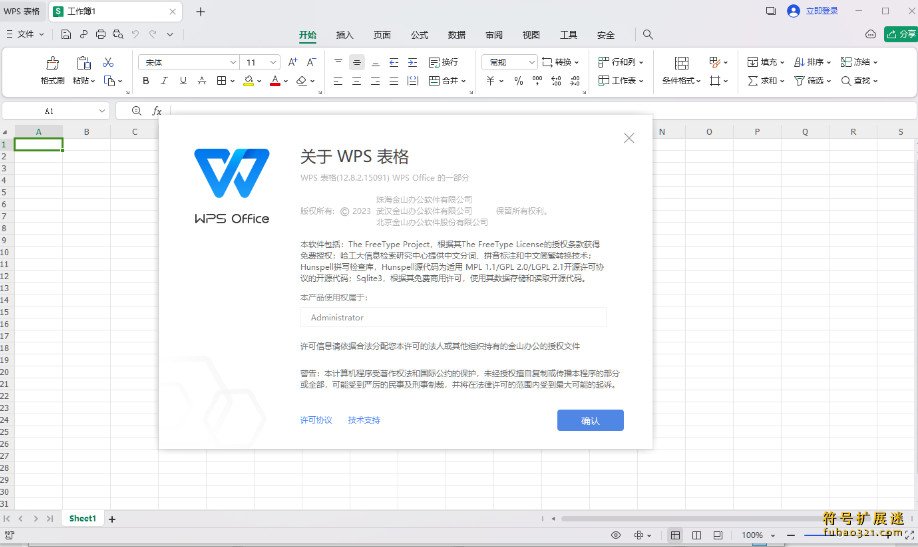Click the Sum (求和) sigma icon

(753, 81)
